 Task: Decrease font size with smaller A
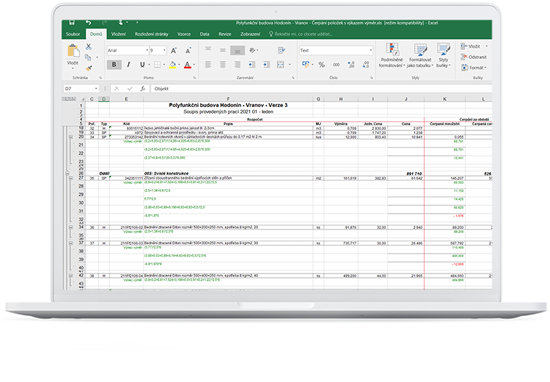[x=188, y=51]
